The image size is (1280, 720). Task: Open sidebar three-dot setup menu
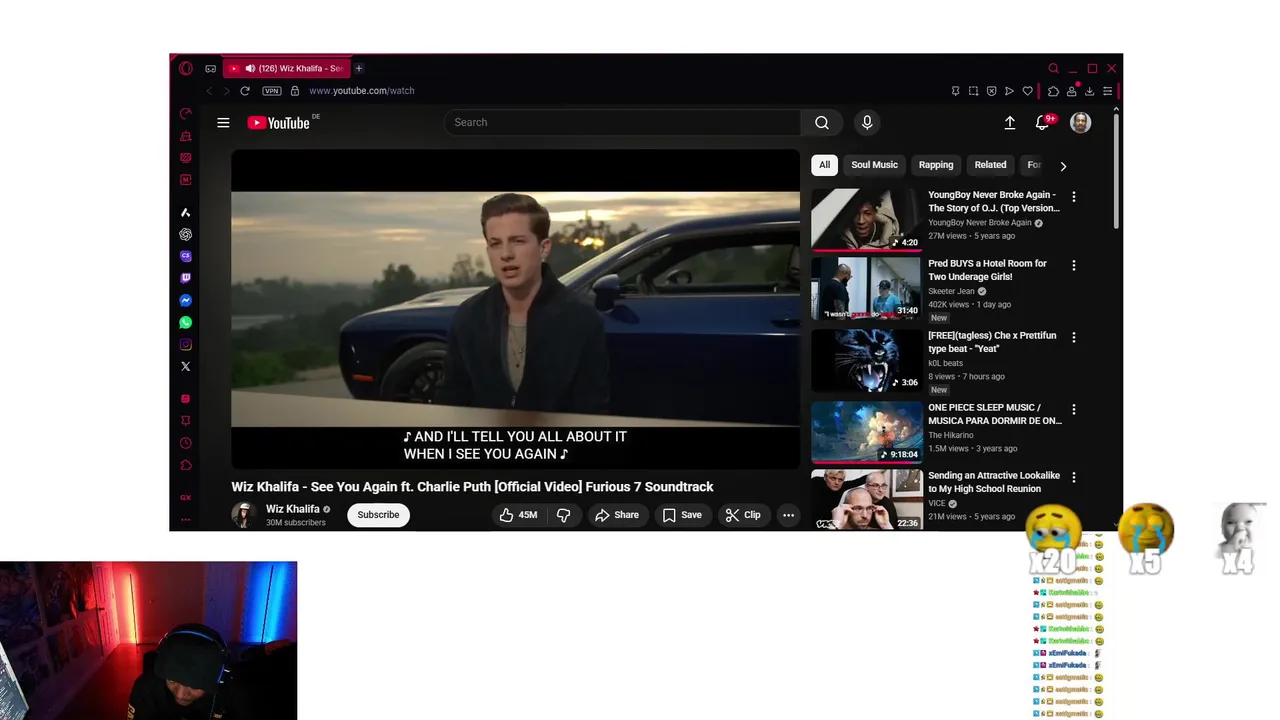[185, 519]
